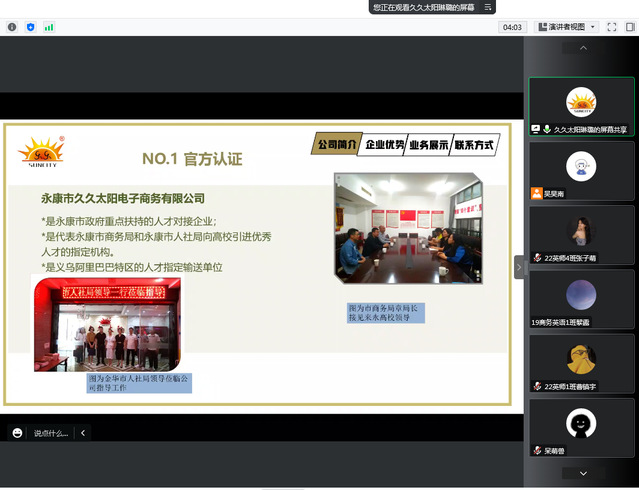Viewport: 639px width, 490px height.
Task: Click the 久久太阳 screen share tile
Action: point(582,106)
